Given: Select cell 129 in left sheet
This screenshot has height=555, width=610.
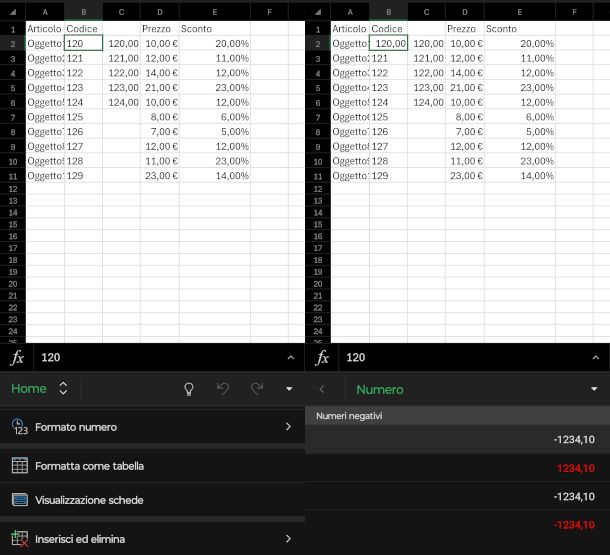Looking at the screenshot, I should tap(83, 176).
